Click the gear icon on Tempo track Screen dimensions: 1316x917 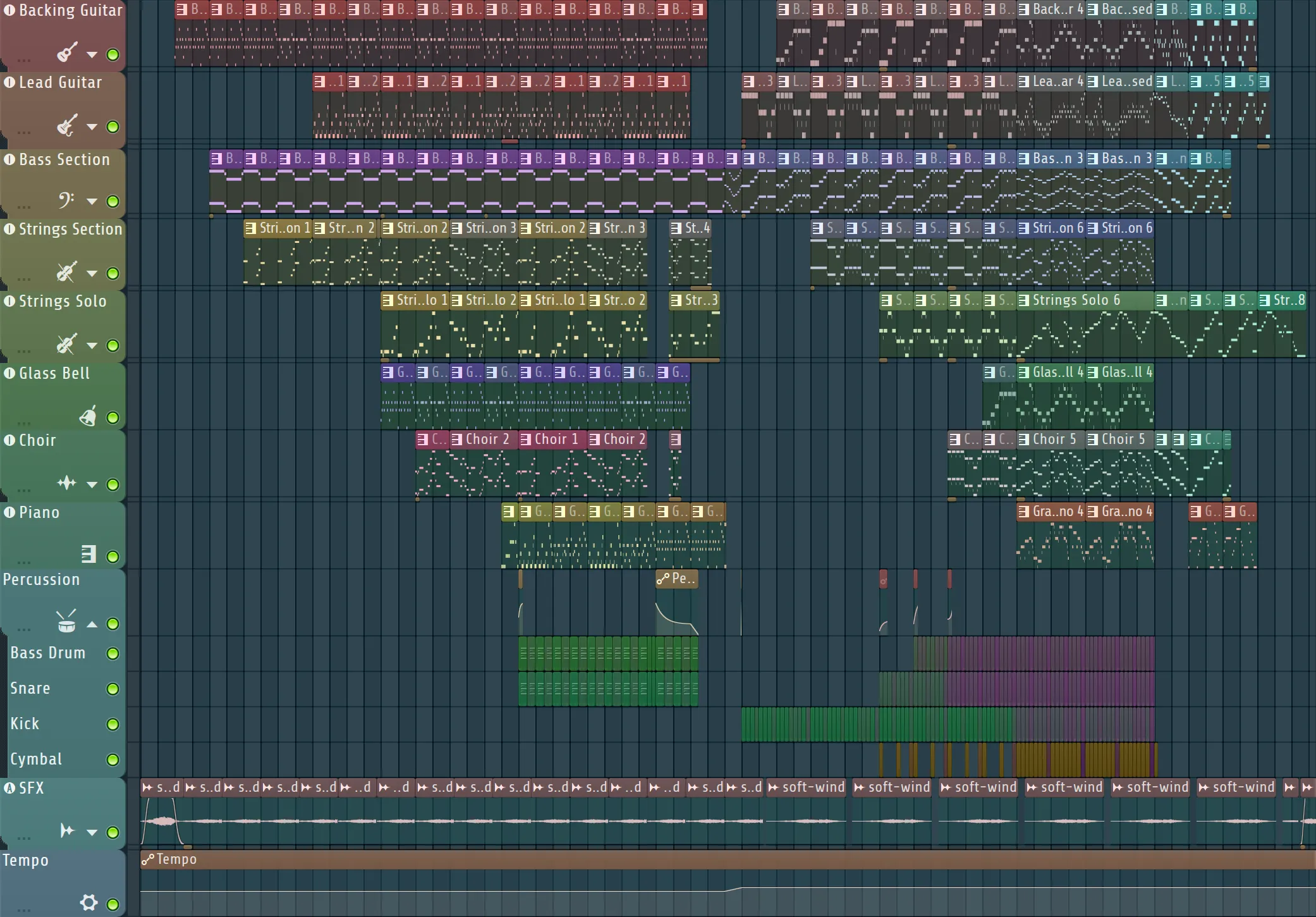(x=88, y=902)
